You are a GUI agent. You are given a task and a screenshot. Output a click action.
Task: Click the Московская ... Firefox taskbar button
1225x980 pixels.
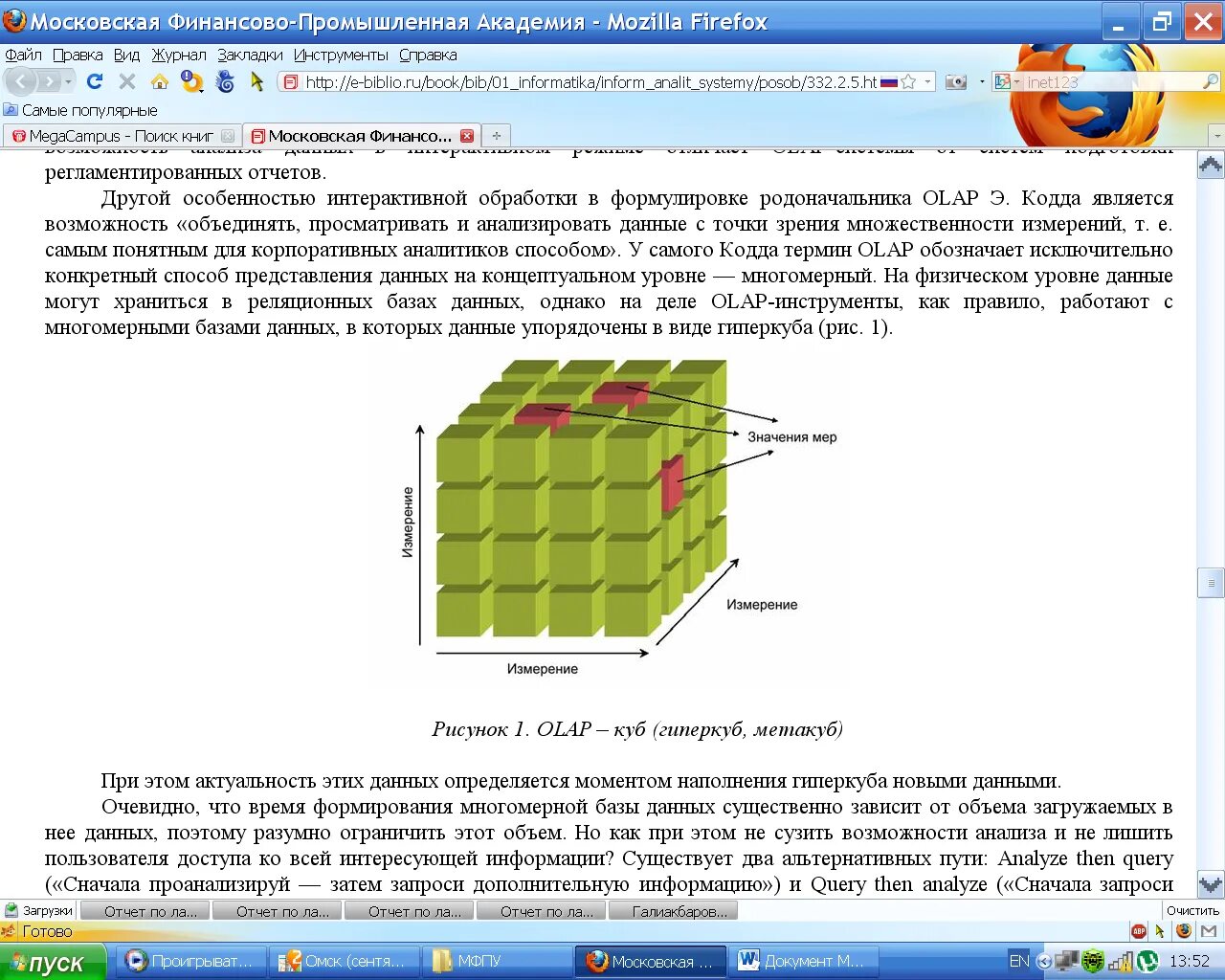[650, 962]
